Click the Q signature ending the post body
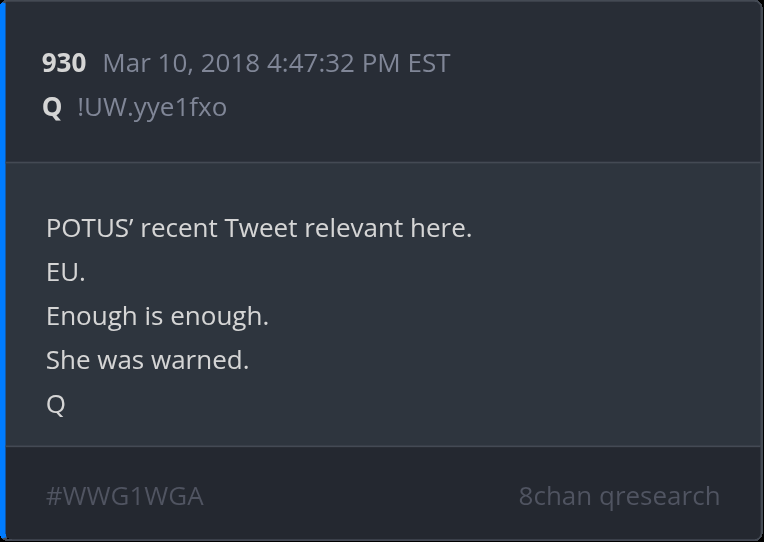Screen dimensions: 764x542 56,404
